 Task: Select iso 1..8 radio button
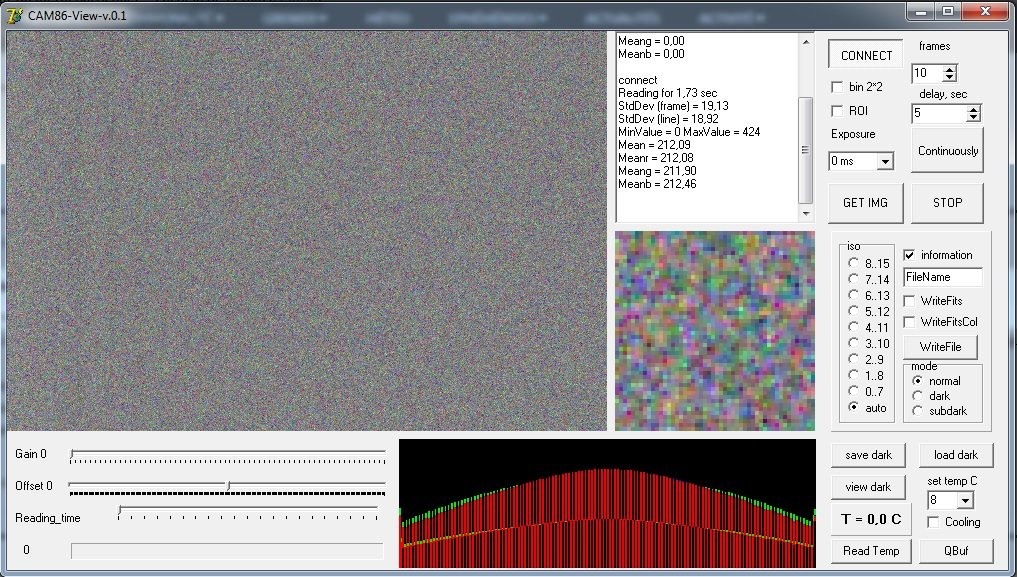point(854,375)
